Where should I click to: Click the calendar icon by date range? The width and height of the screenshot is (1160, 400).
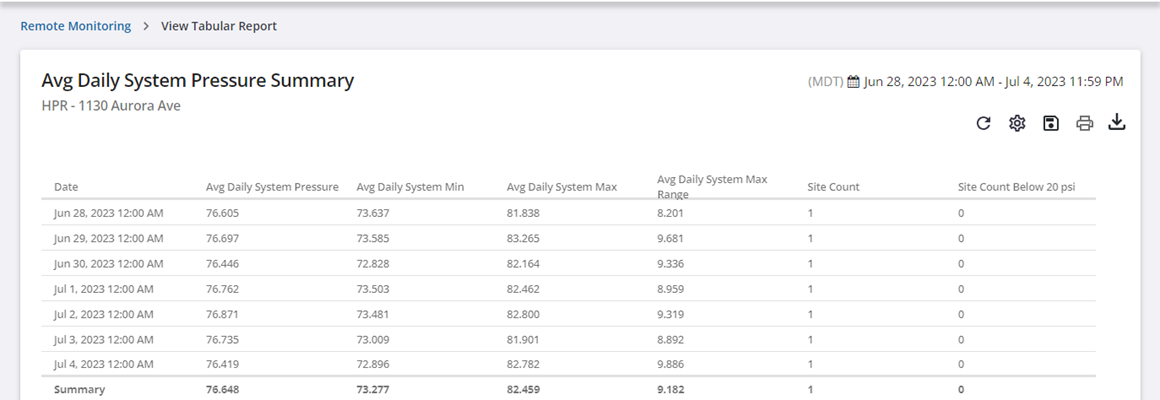(x=853, y=81)
